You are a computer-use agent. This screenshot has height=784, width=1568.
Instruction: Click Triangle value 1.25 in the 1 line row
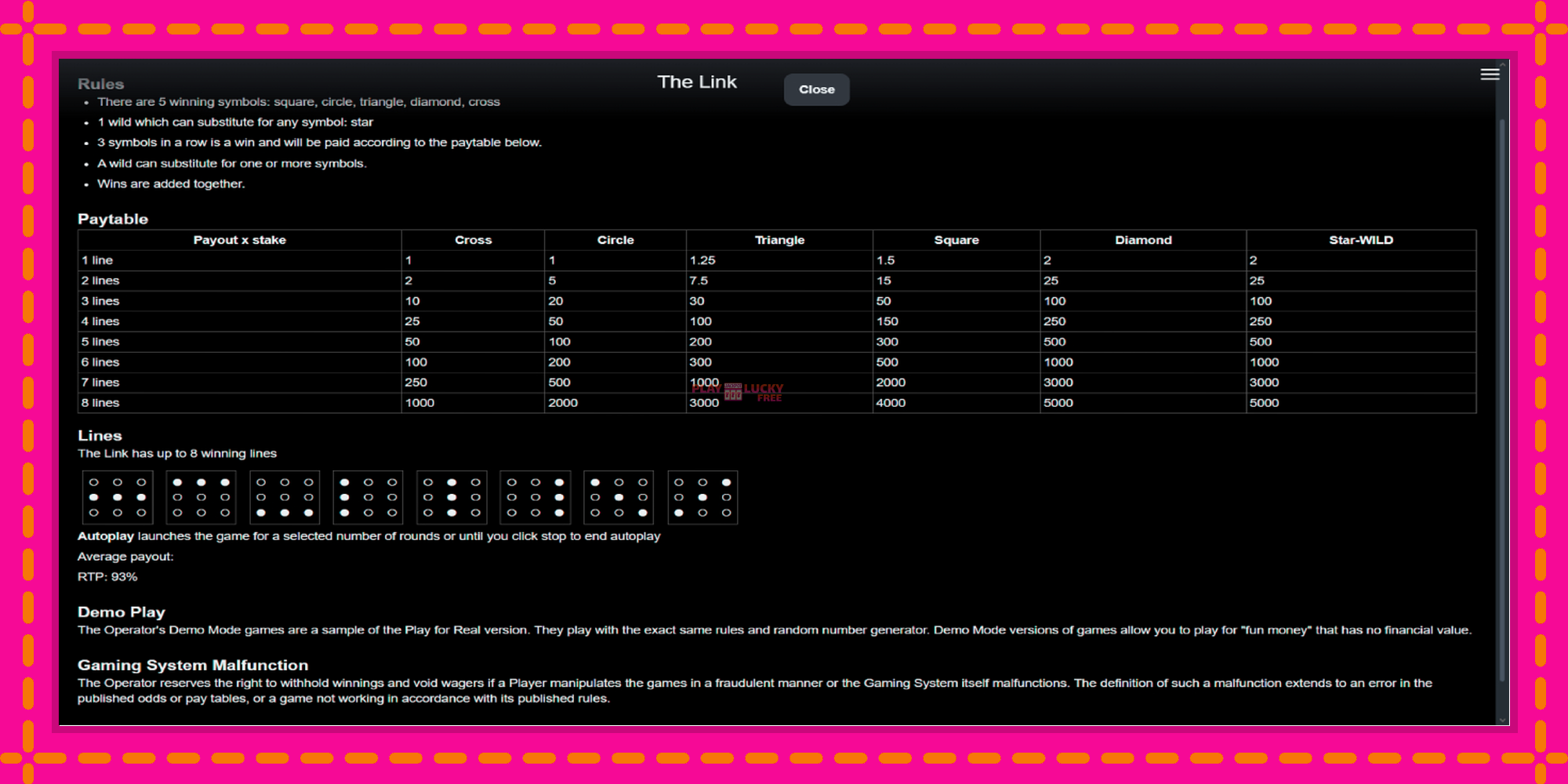tap(702, 260)
